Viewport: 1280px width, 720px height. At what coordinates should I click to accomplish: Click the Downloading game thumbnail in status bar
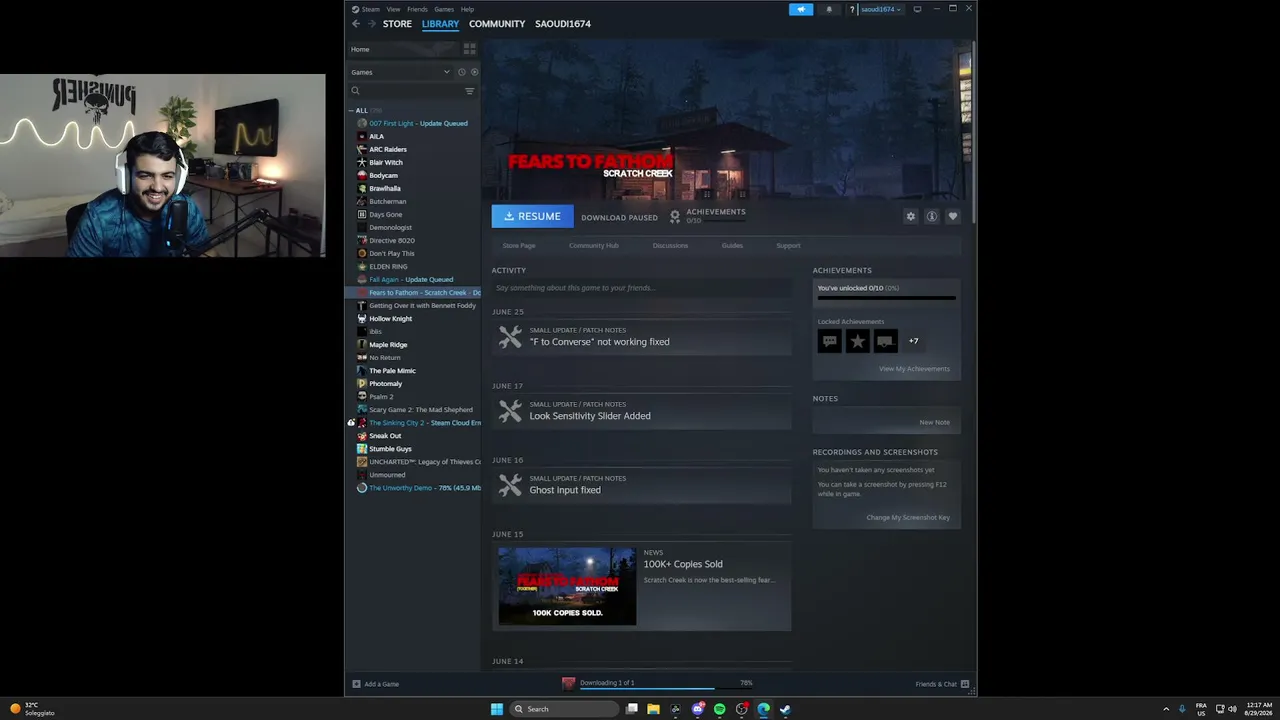568,684
